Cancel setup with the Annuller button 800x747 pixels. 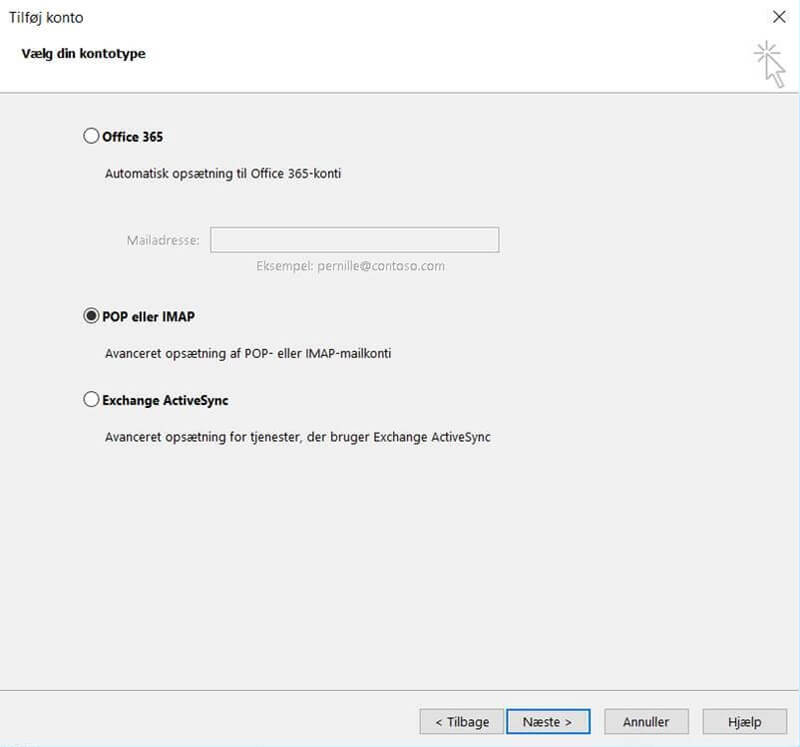click(646, 721)
